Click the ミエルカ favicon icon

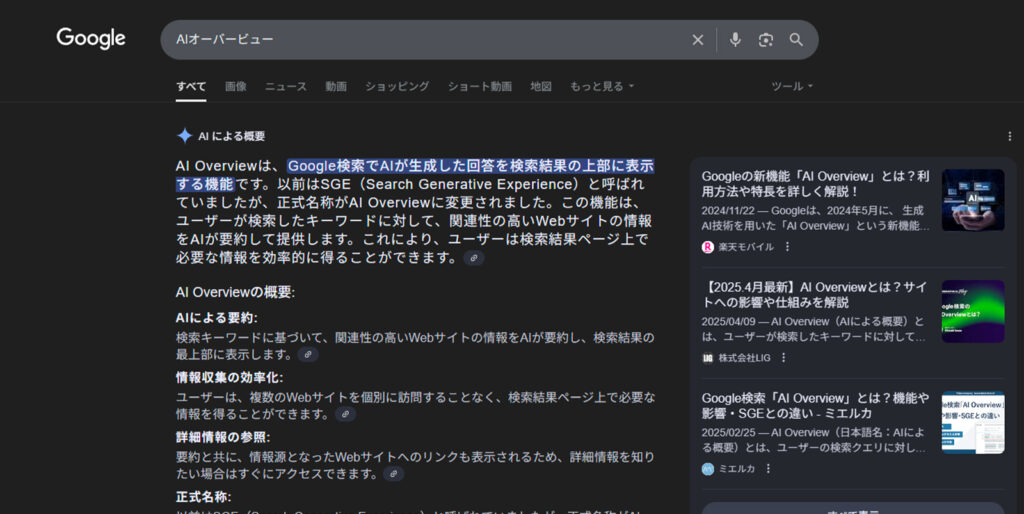pos(708,469)
